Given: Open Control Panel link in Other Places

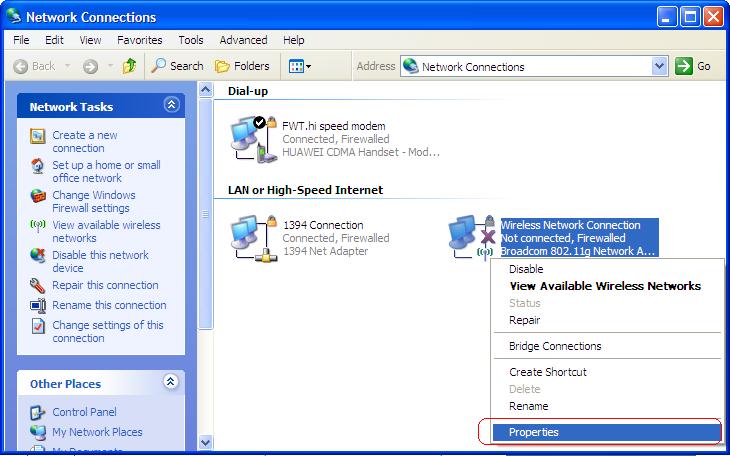Looking at the screenshot, I should (84, 412).
